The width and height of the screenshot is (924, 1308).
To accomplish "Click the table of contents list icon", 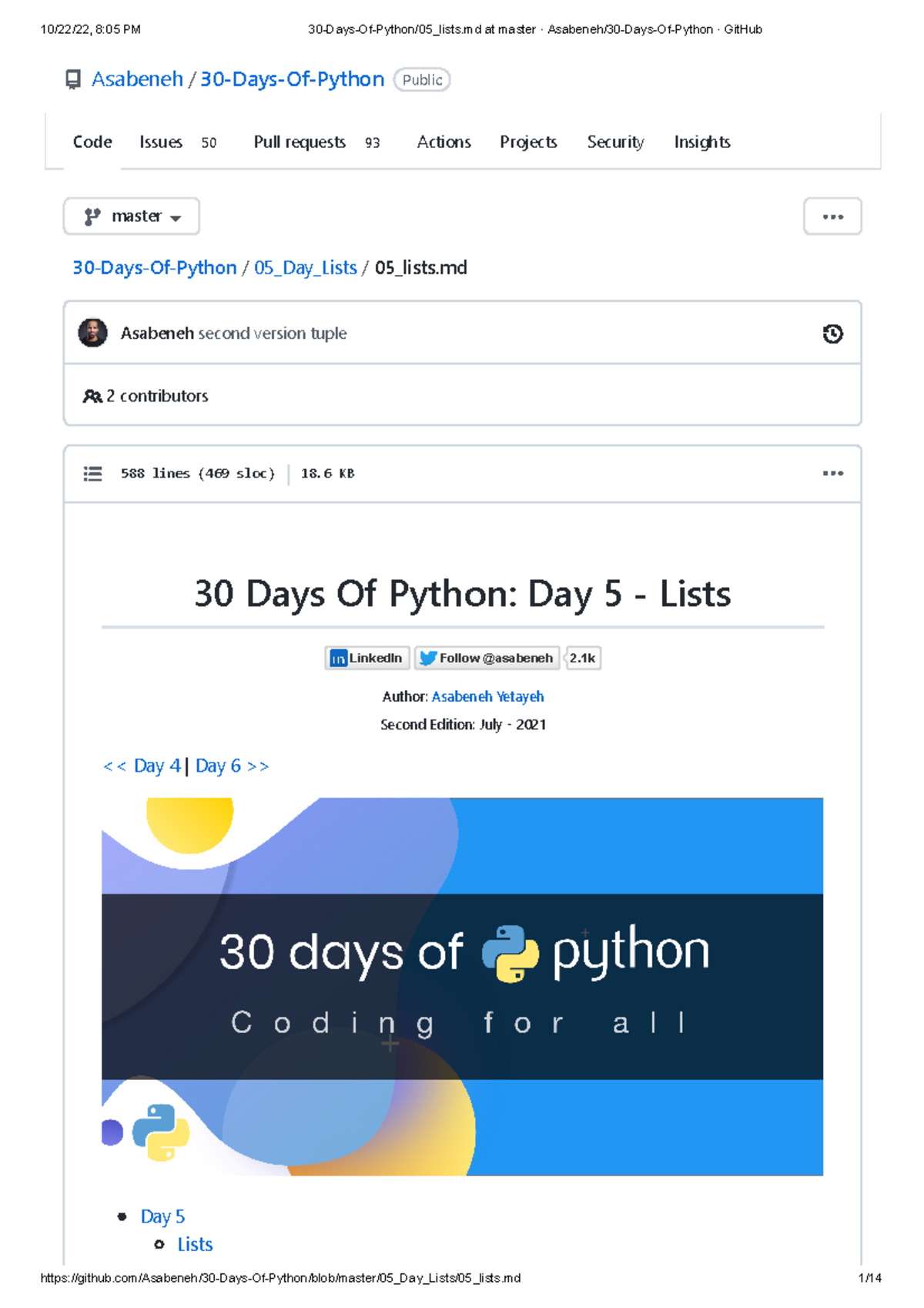I will (x=92, y=474).
